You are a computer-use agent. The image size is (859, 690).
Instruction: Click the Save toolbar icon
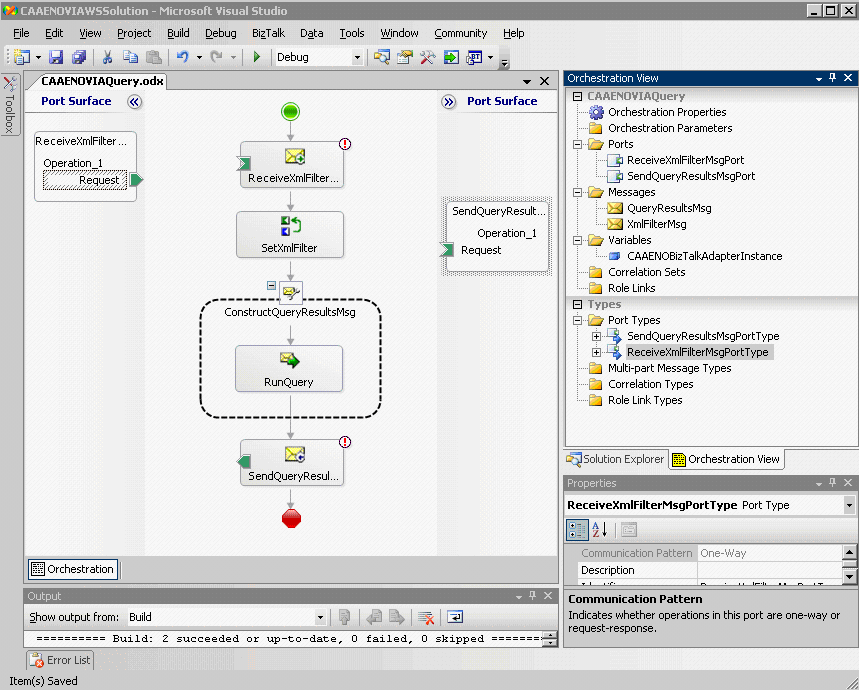click(x=56, y=57)
